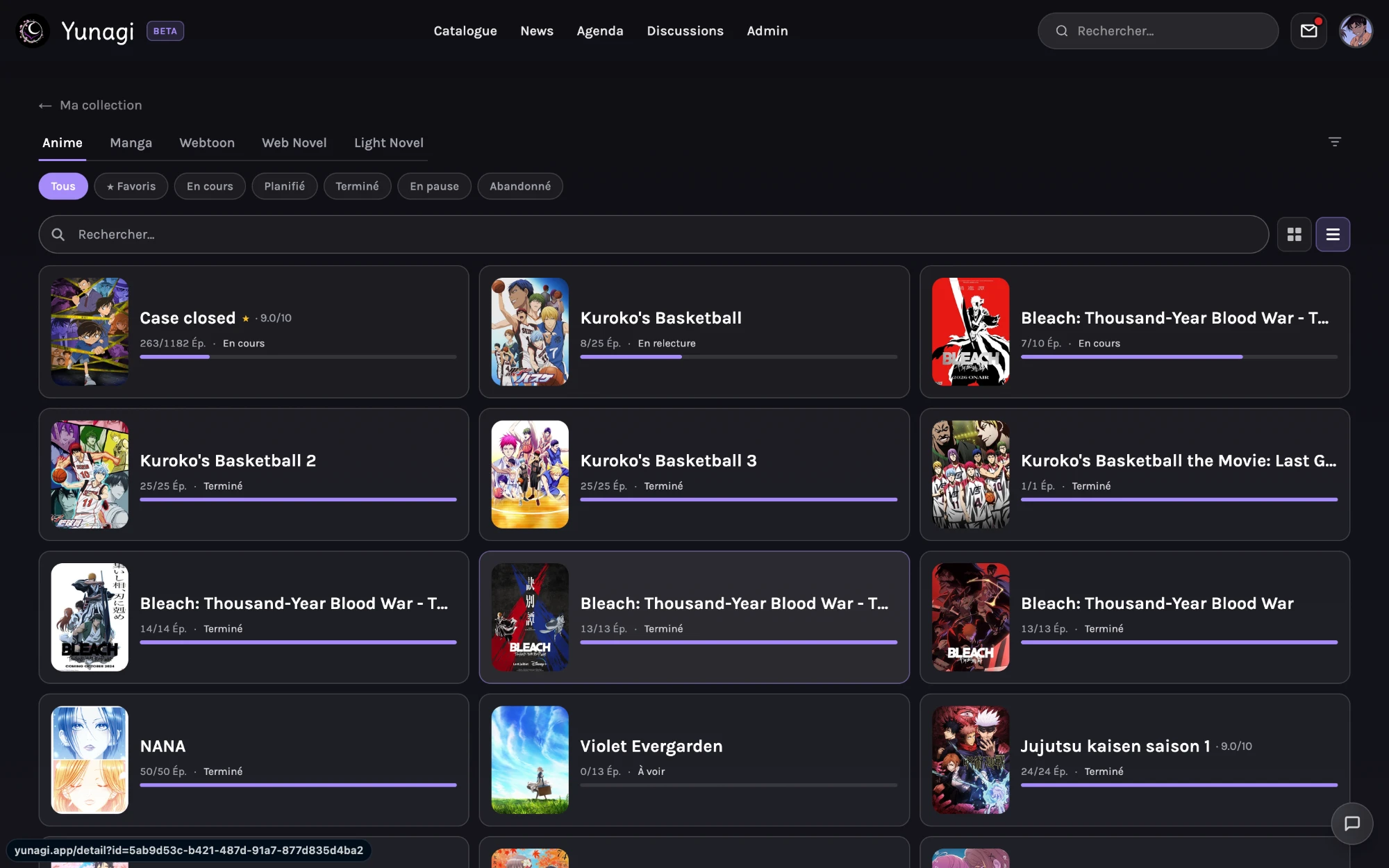Click the collection search magnifier icon

pyautogui.click(x=58, y=235)
